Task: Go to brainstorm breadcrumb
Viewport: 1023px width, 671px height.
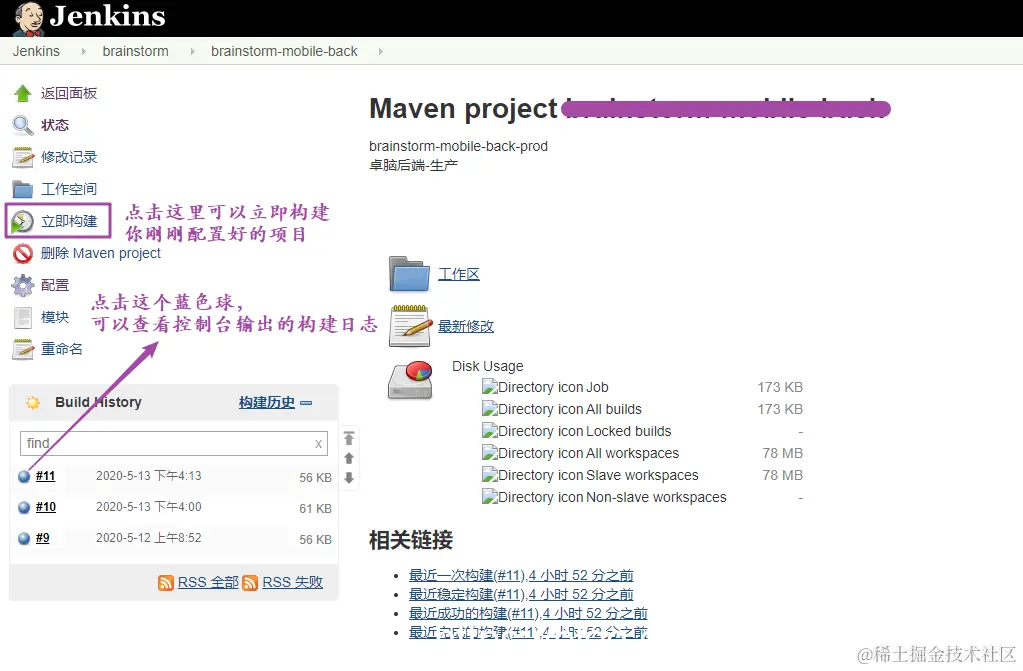Action: pyautogui.click(x=135, y=52)
